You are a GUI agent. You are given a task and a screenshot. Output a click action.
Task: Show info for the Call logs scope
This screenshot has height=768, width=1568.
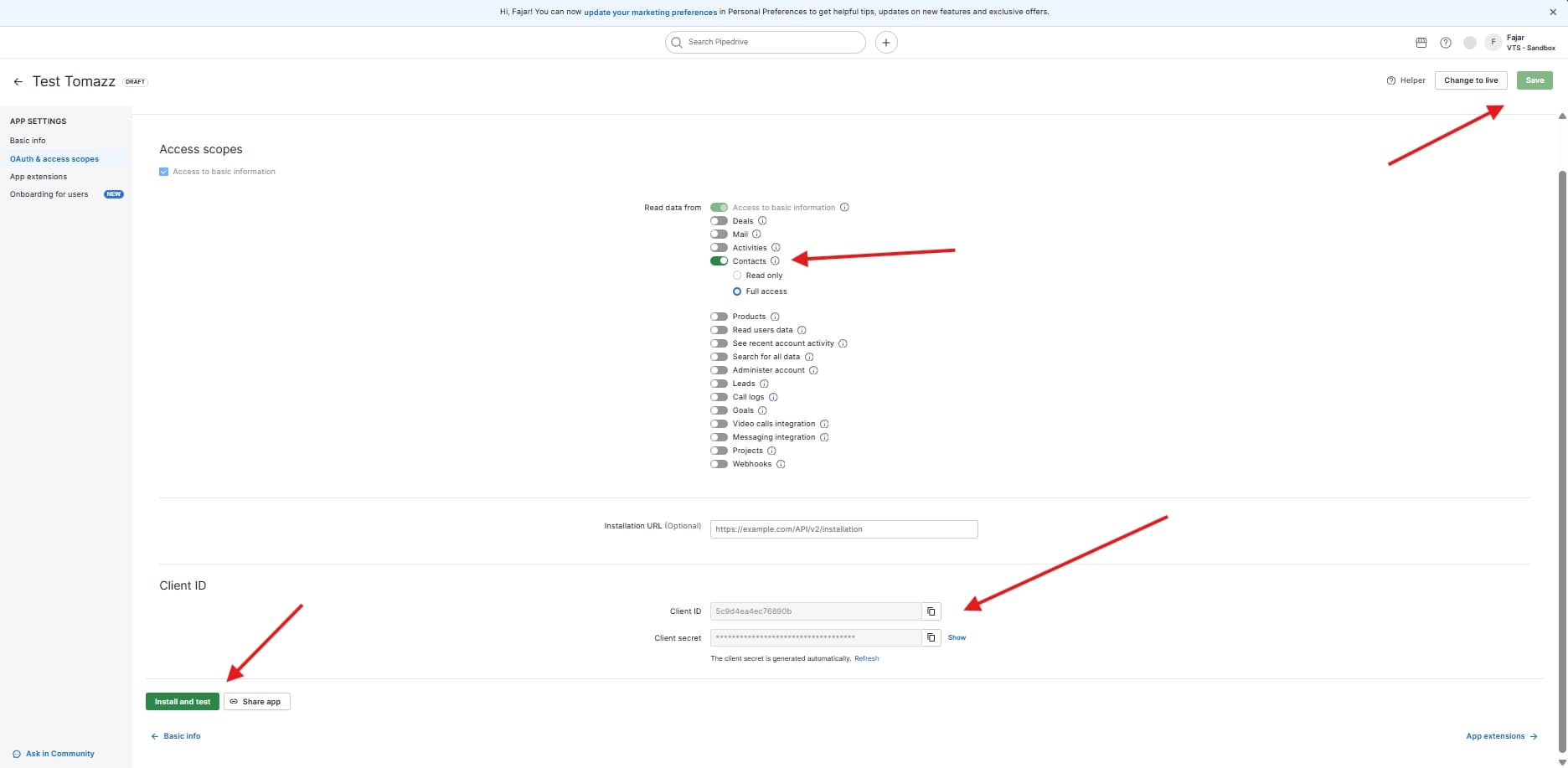[773, 397]
